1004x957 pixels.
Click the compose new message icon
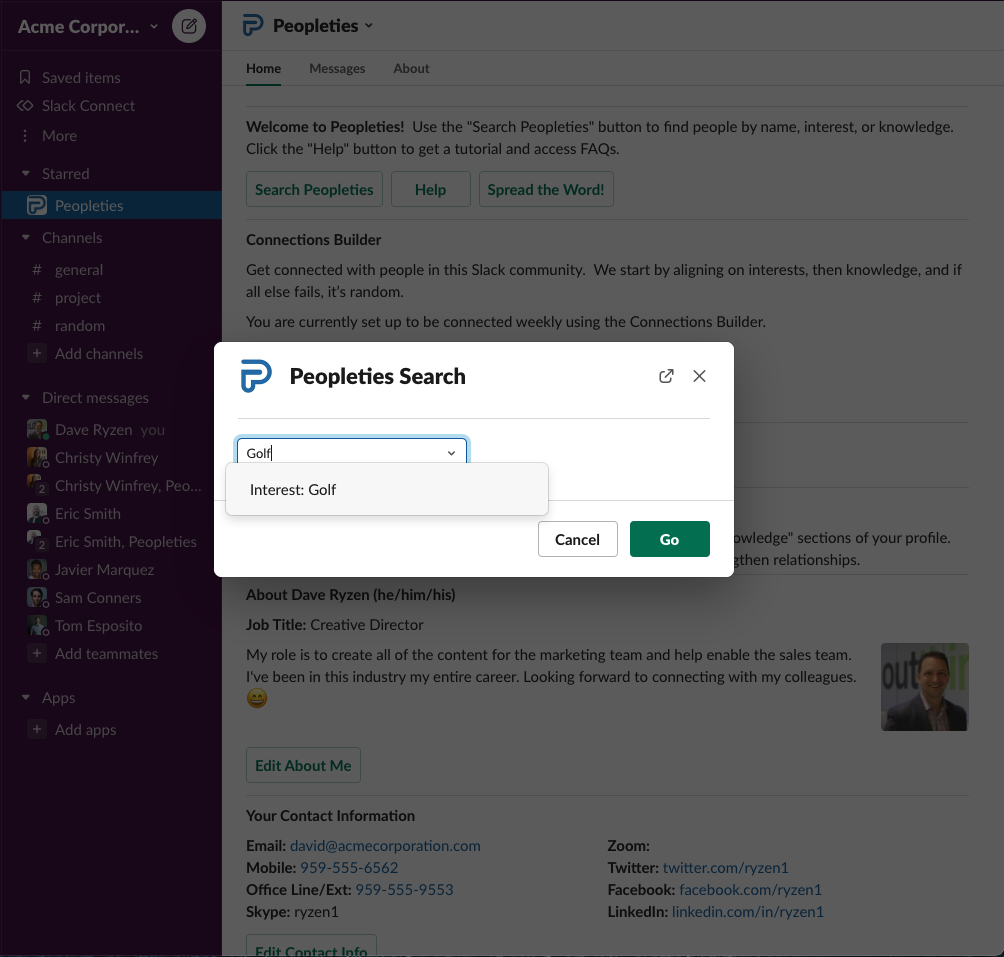pyautogui.click(x=189, y=26)
